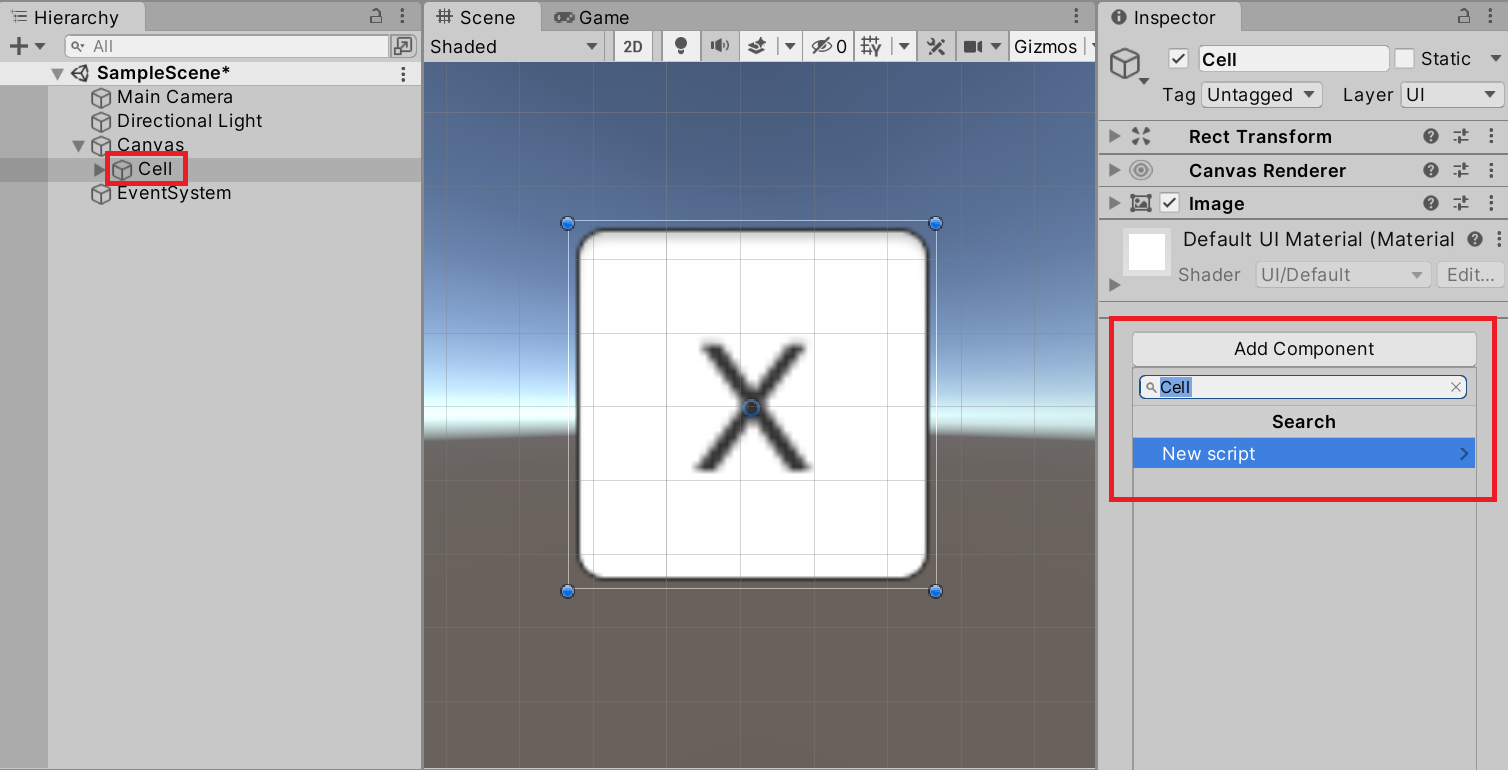Image resolution: width=1508 pixels, height=770 pixels.
Task: Open the Shaded draw mode dropdown
Action: [514, 46]
